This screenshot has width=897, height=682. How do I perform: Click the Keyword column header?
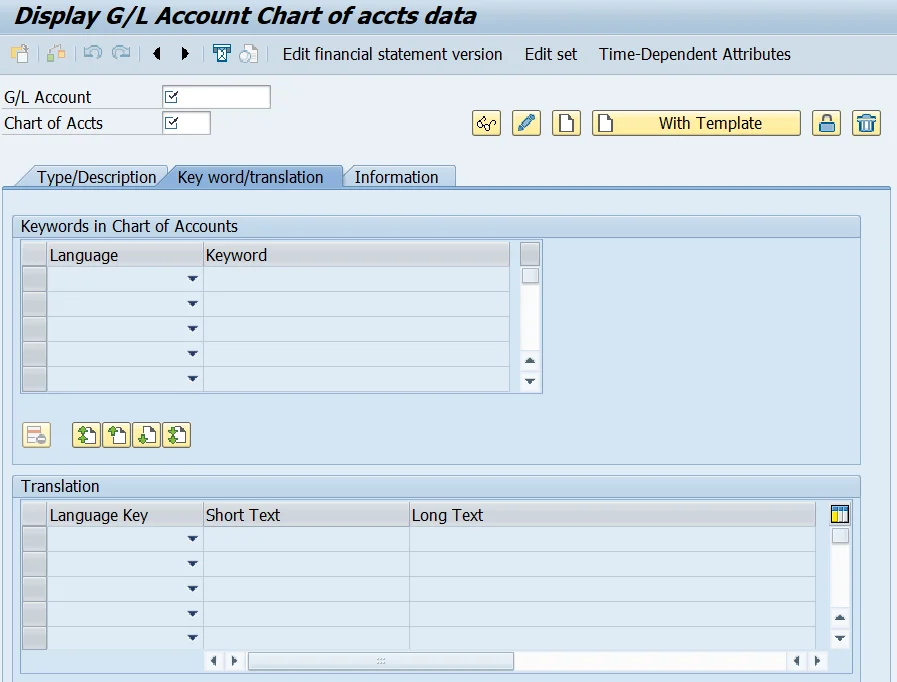coord(356,255)
